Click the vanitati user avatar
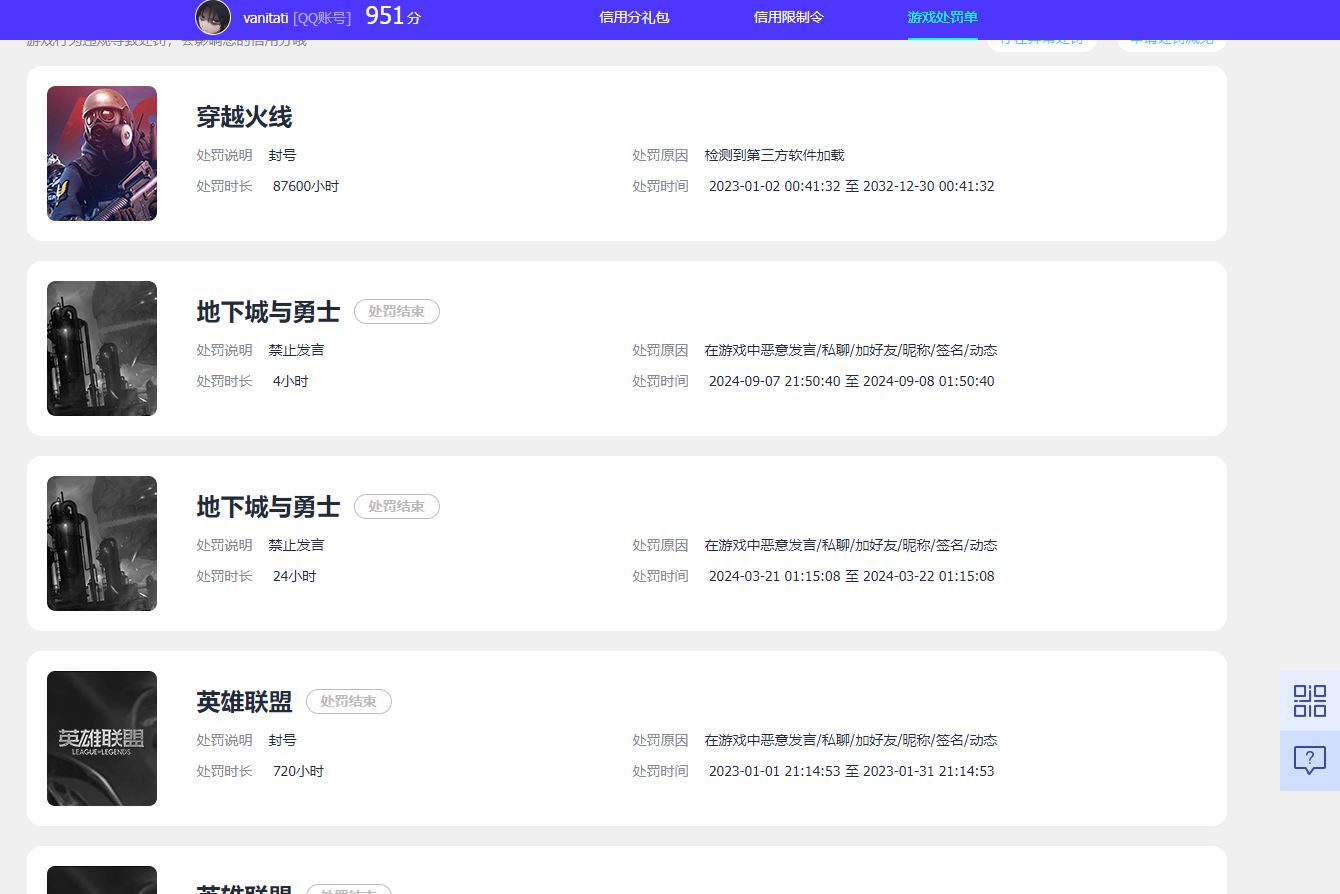 pyautogui.click(x=213, y=17)
